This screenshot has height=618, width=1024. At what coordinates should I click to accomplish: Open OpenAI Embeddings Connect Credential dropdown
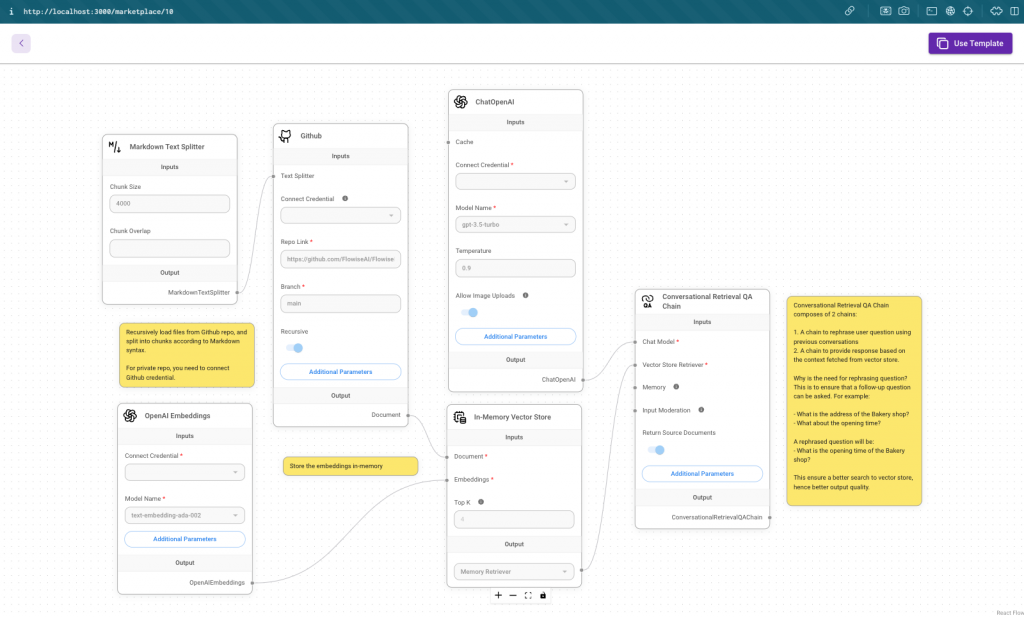coord(185,472)
